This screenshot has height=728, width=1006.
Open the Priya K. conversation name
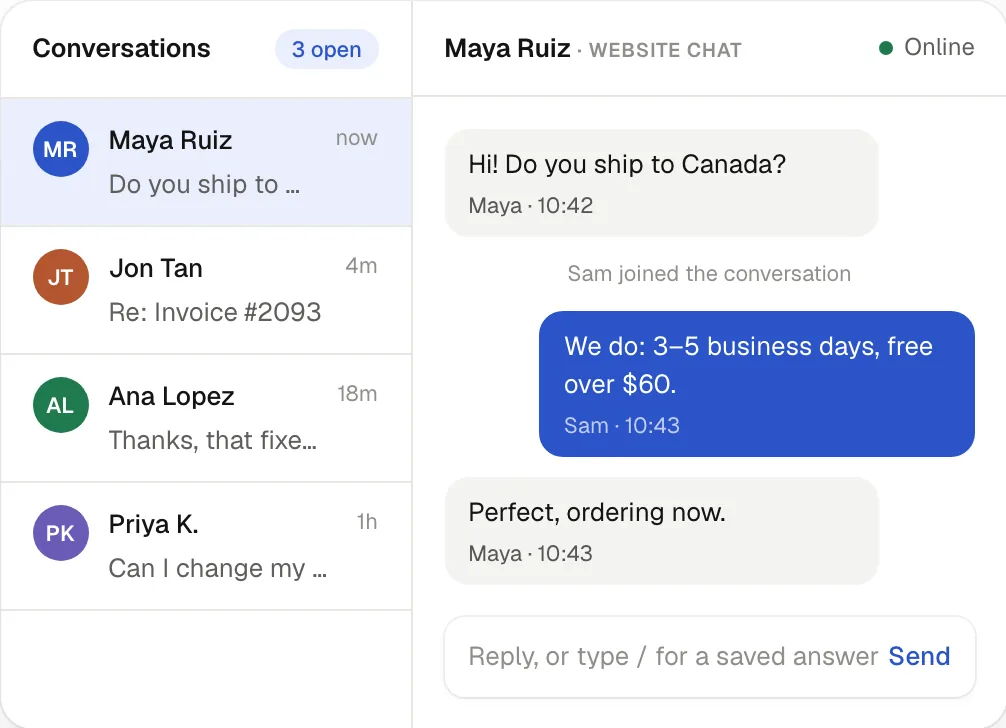(x=153, y=524)
